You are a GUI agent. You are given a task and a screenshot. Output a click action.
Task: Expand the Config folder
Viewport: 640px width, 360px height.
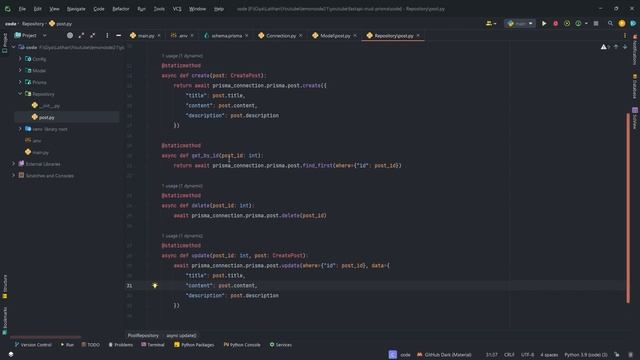20,59
